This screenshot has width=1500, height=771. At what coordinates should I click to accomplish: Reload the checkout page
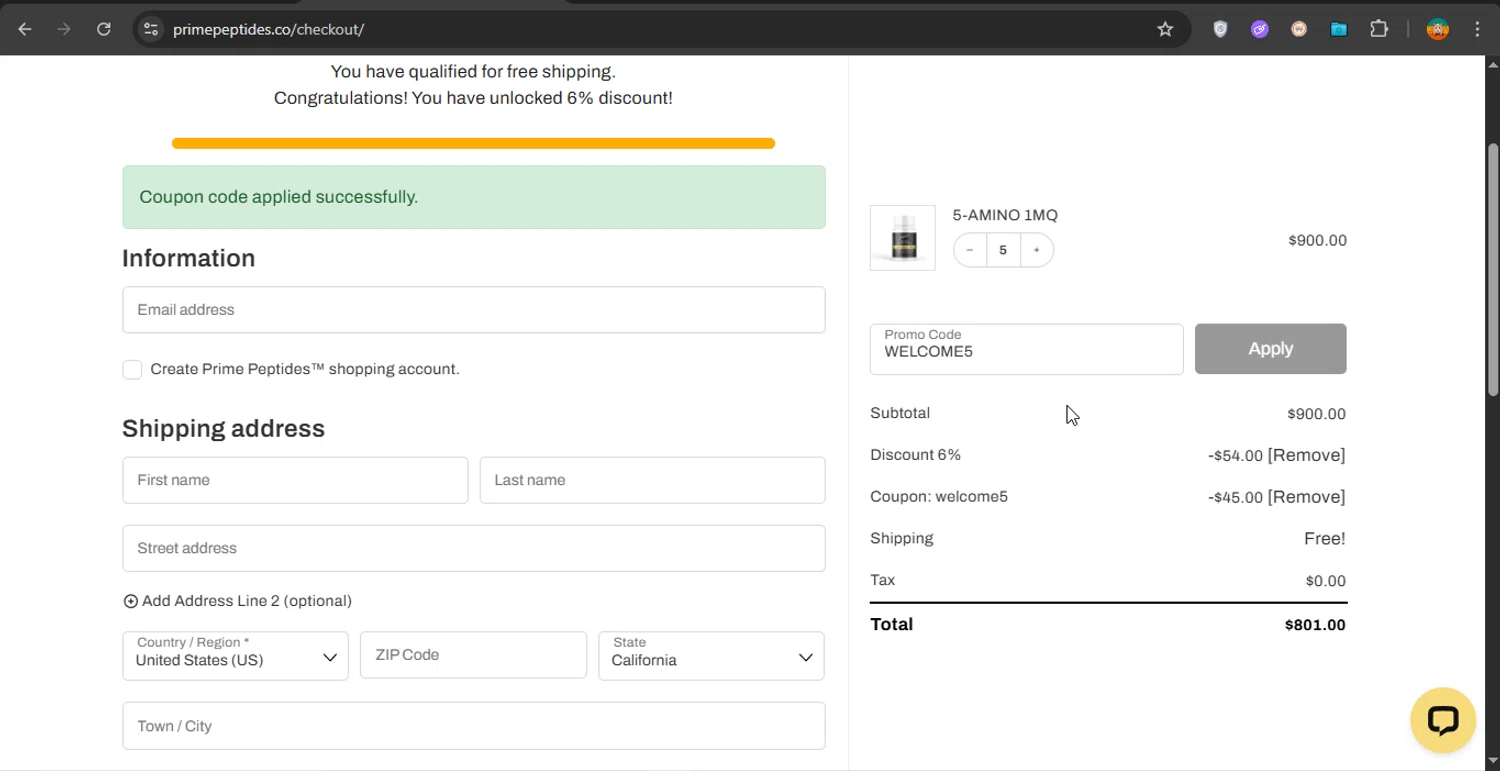coord(103,29)
